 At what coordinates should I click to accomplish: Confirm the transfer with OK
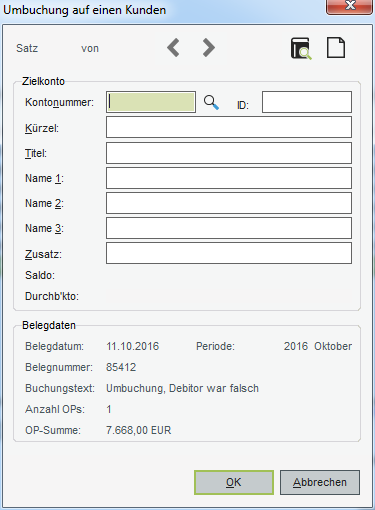[234, 482]
